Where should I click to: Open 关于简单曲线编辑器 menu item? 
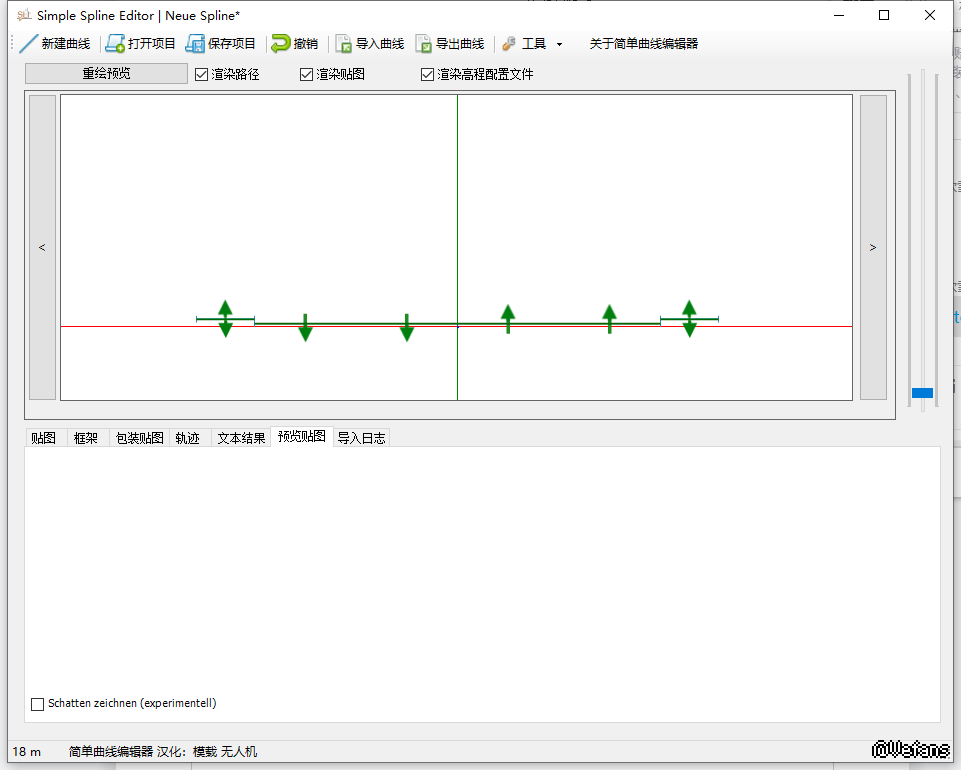click(644, 44)
